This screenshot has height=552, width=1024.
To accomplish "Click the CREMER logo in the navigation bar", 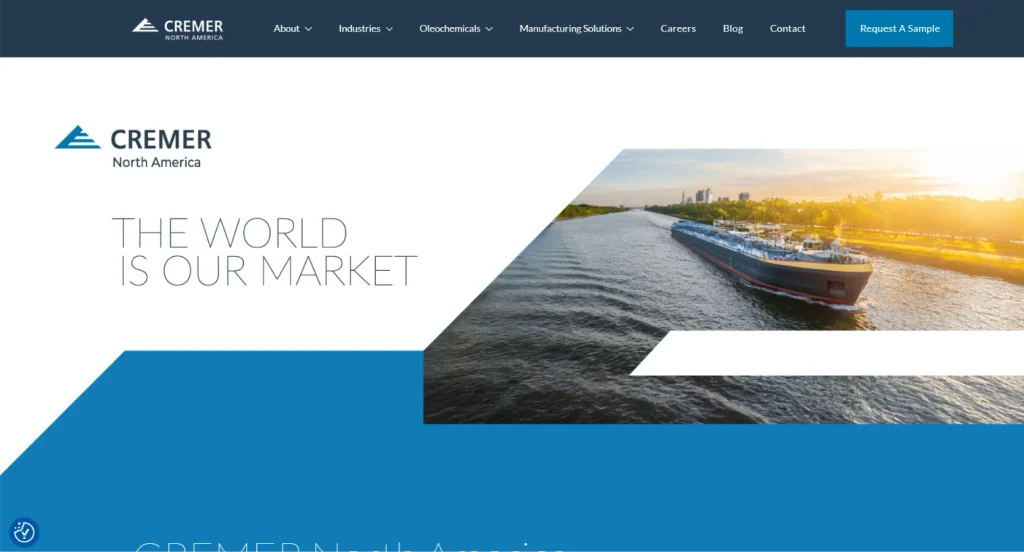I will tap(178, 29).
